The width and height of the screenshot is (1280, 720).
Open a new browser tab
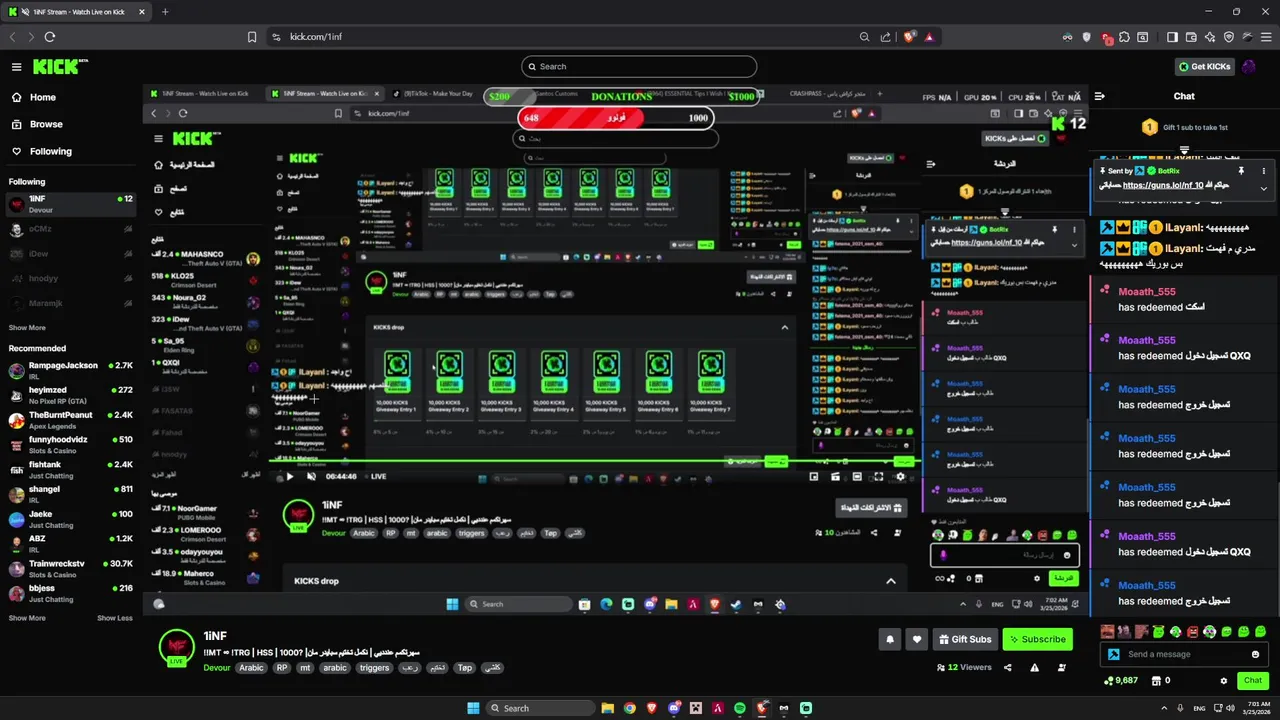click(165, 12)
